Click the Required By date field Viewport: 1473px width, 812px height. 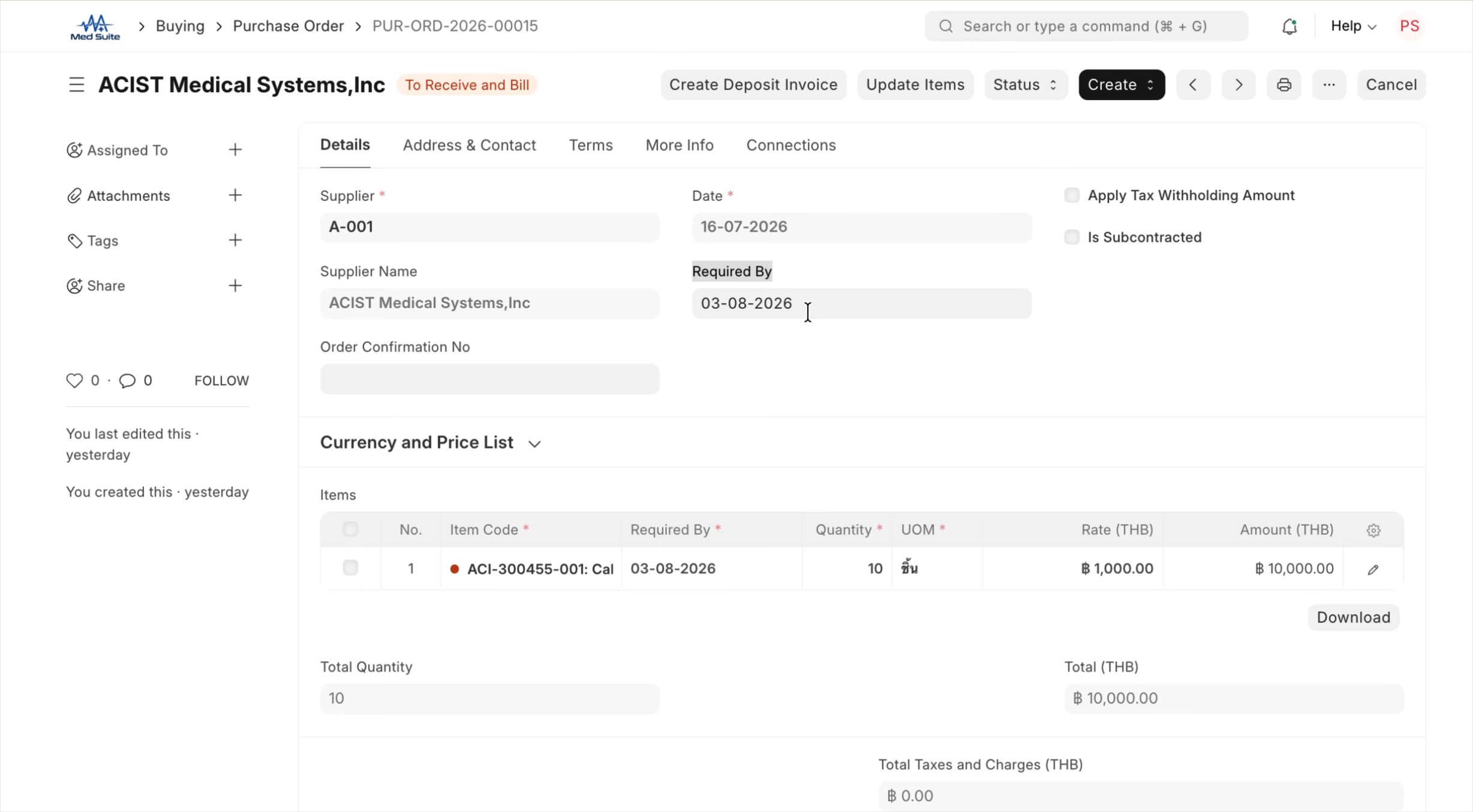(x=861, y=303)
